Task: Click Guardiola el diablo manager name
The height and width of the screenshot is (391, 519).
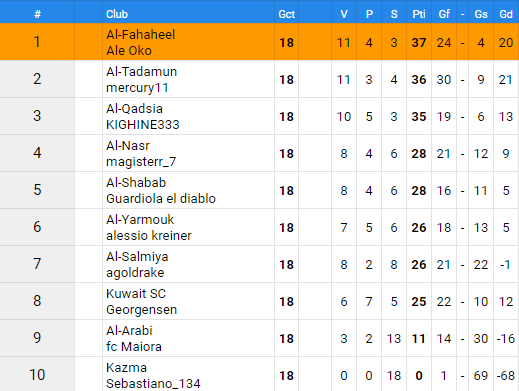Action: pyautogui.click(x=161, y=199)
